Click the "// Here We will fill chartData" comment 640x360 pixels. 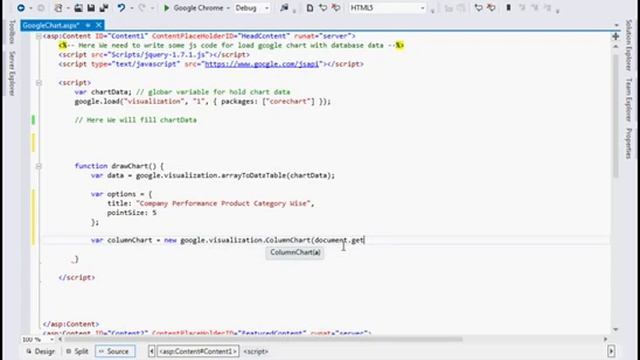[x=136, y=120]
